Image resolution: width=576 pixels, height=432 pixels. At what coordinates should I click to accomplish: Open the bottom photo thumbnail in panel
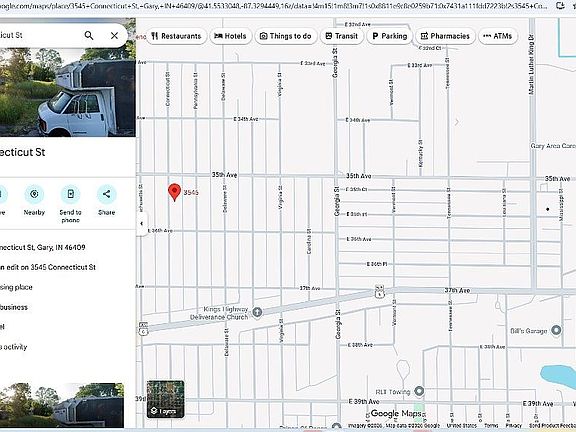click(x=62, y=405)
